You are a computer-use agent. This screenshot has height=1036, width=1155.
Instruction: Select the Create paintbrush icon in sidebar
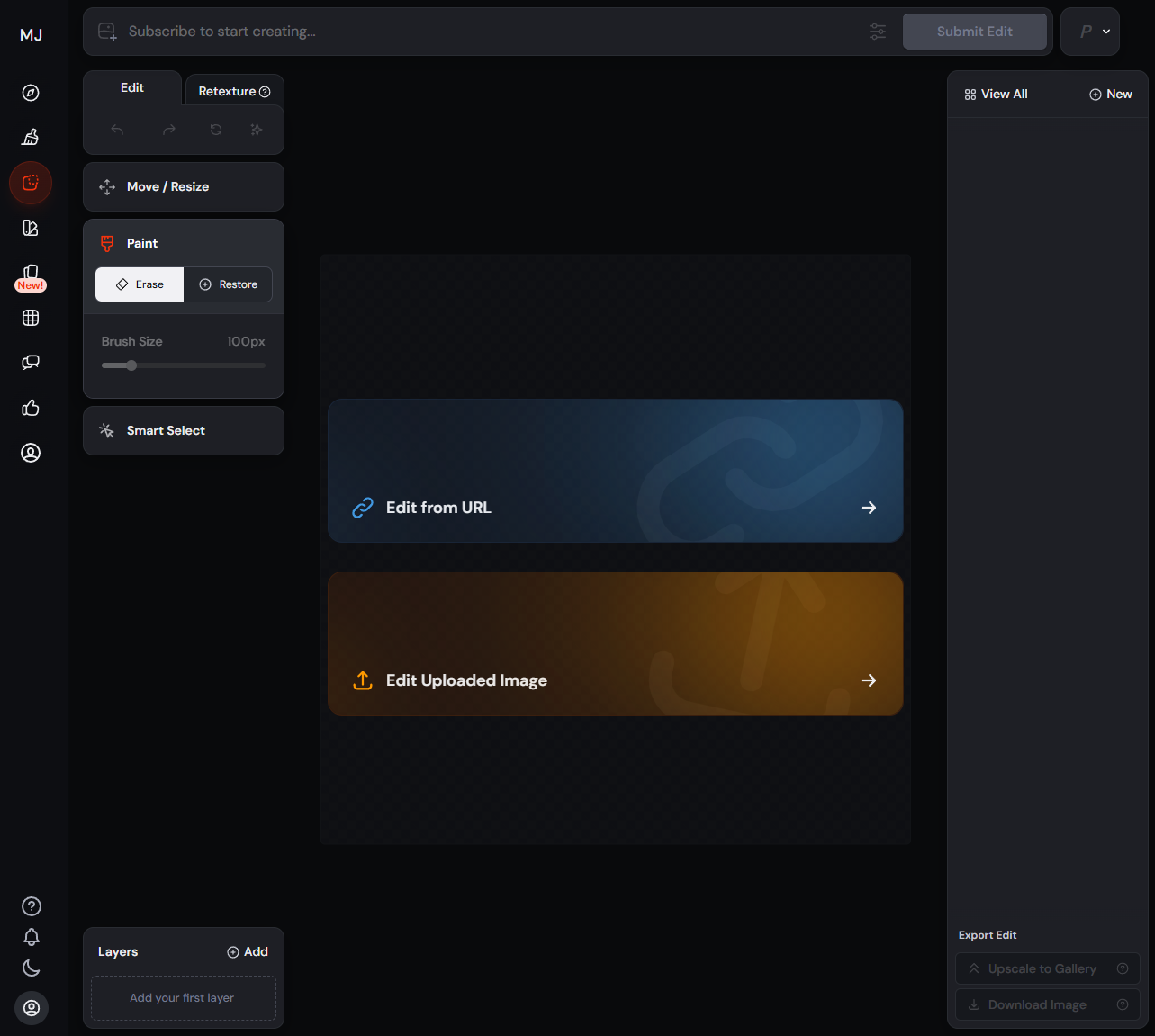pyautogui.click(x=31, y=137)
